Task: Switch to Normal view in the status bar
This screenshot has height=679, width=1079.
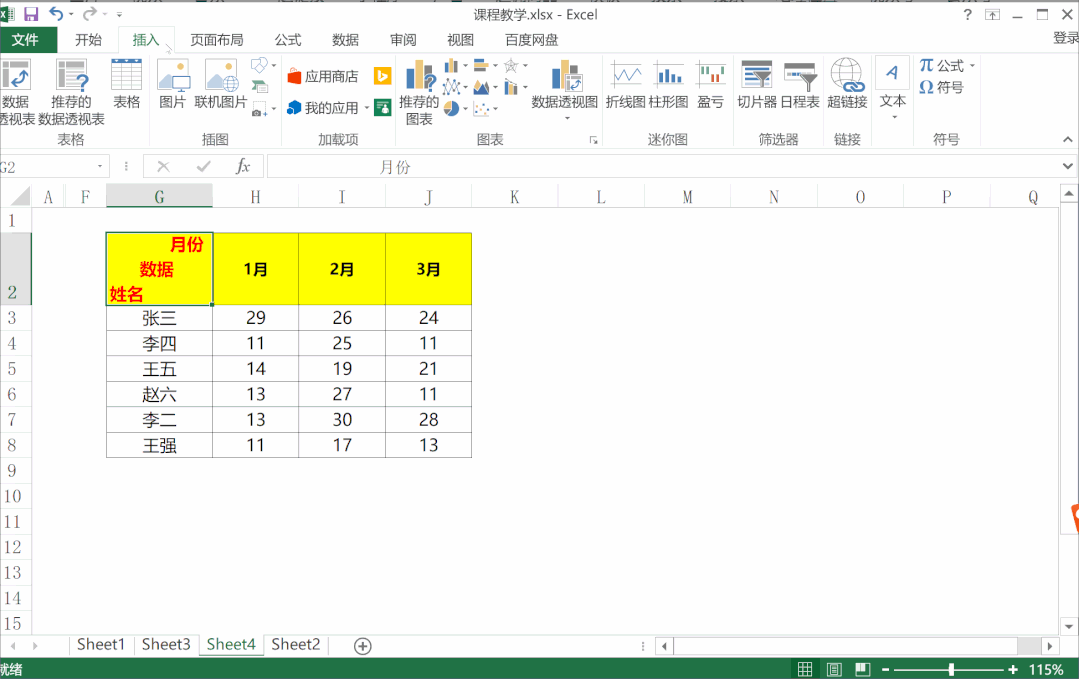Action: 805,669
